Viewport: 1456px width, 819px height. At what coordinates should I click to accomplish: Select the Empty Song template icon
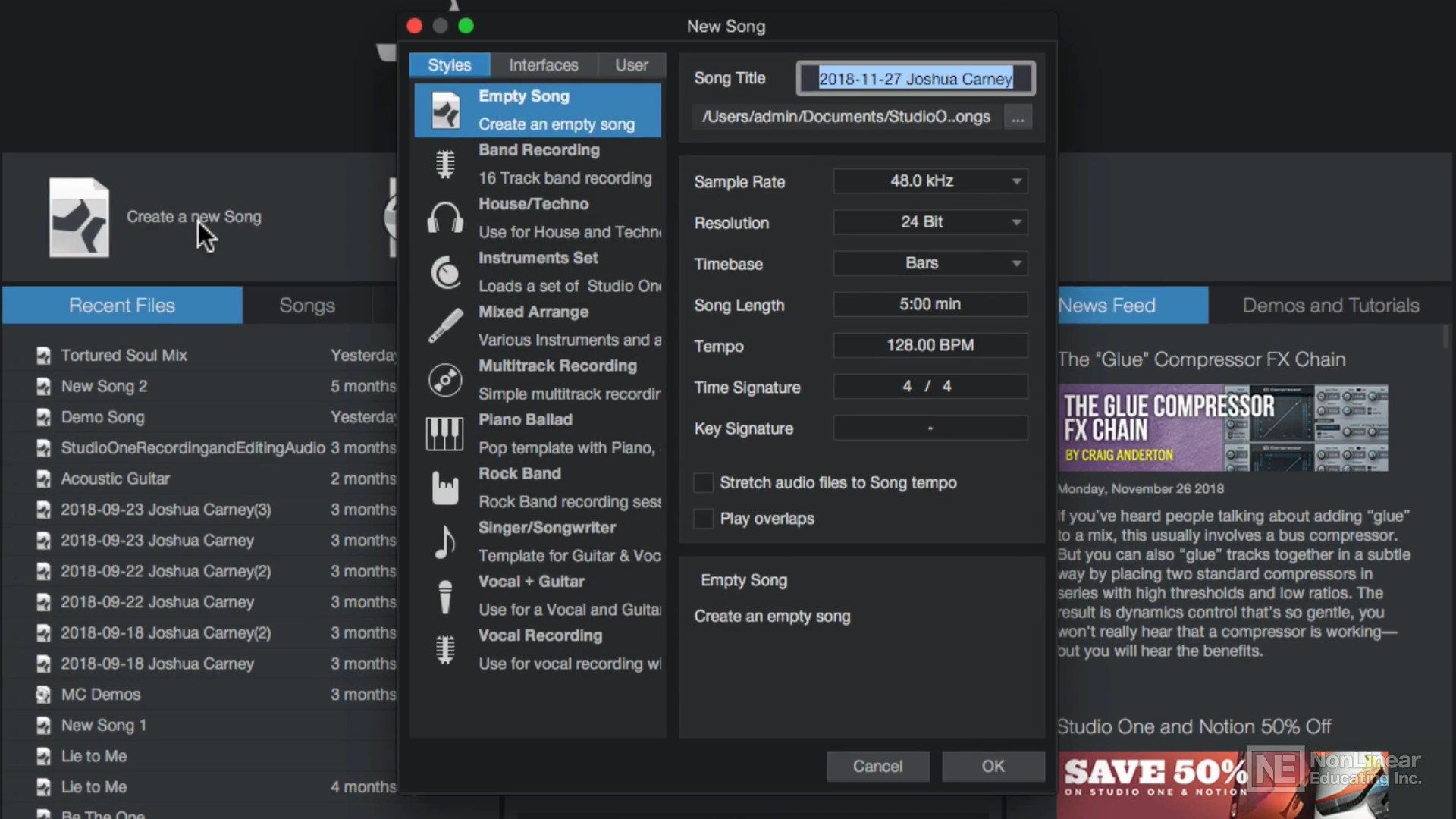[x=445, y=111]
